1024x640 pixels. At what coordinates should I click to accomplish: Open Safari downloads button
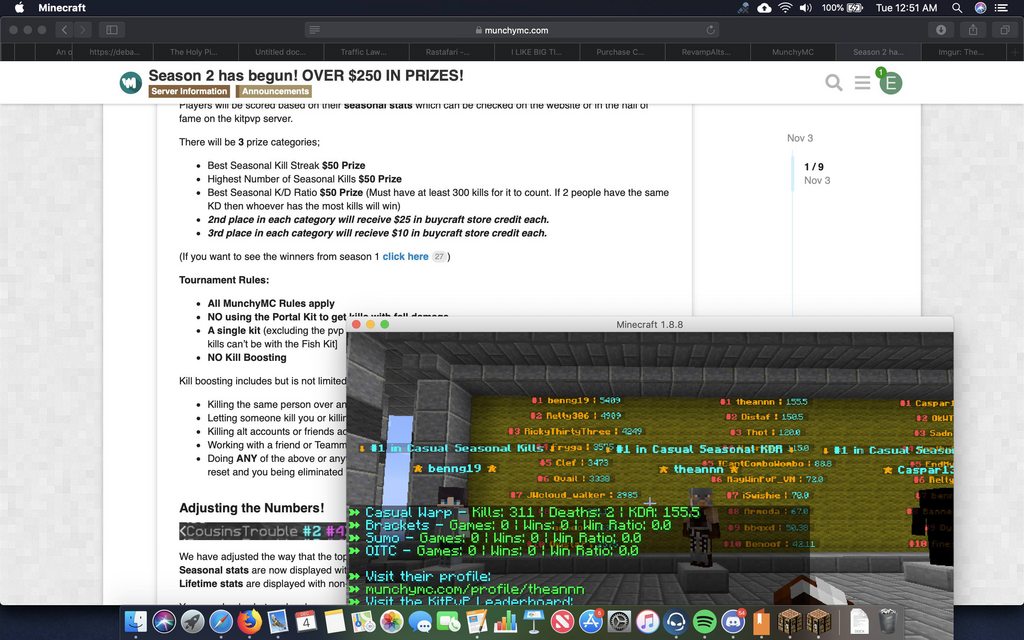[x=941, y=29]
